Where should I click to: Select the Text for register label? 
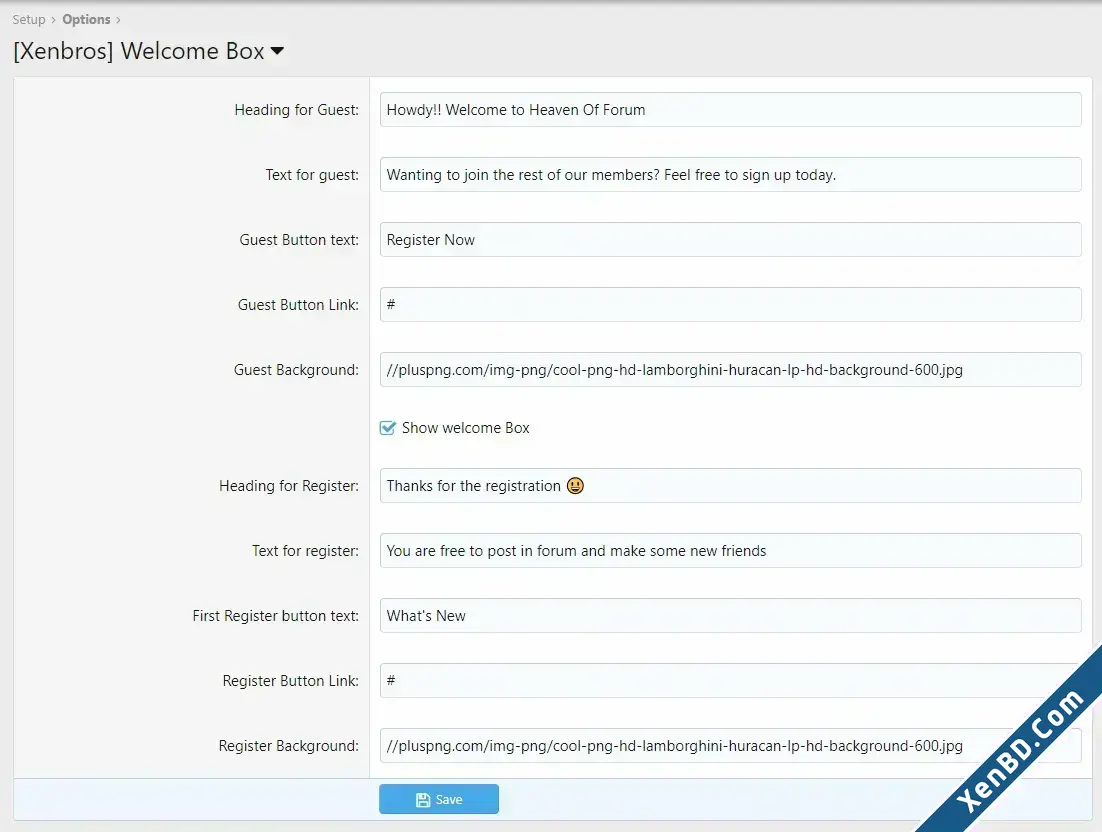click(305, 550)
